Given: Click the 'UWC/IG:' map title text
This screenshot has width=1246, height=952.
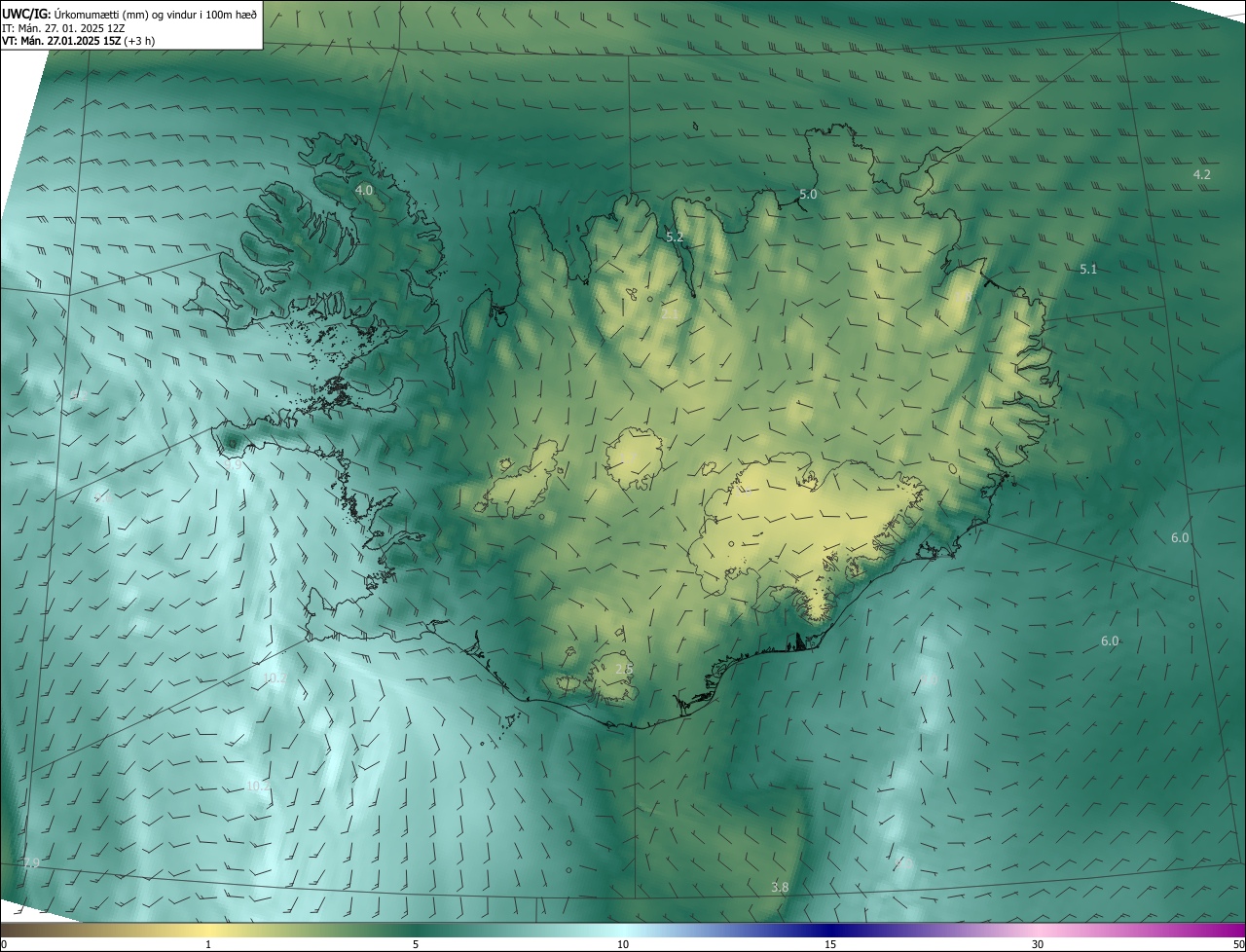Looking at the screenshot, I should click(26, 13).
